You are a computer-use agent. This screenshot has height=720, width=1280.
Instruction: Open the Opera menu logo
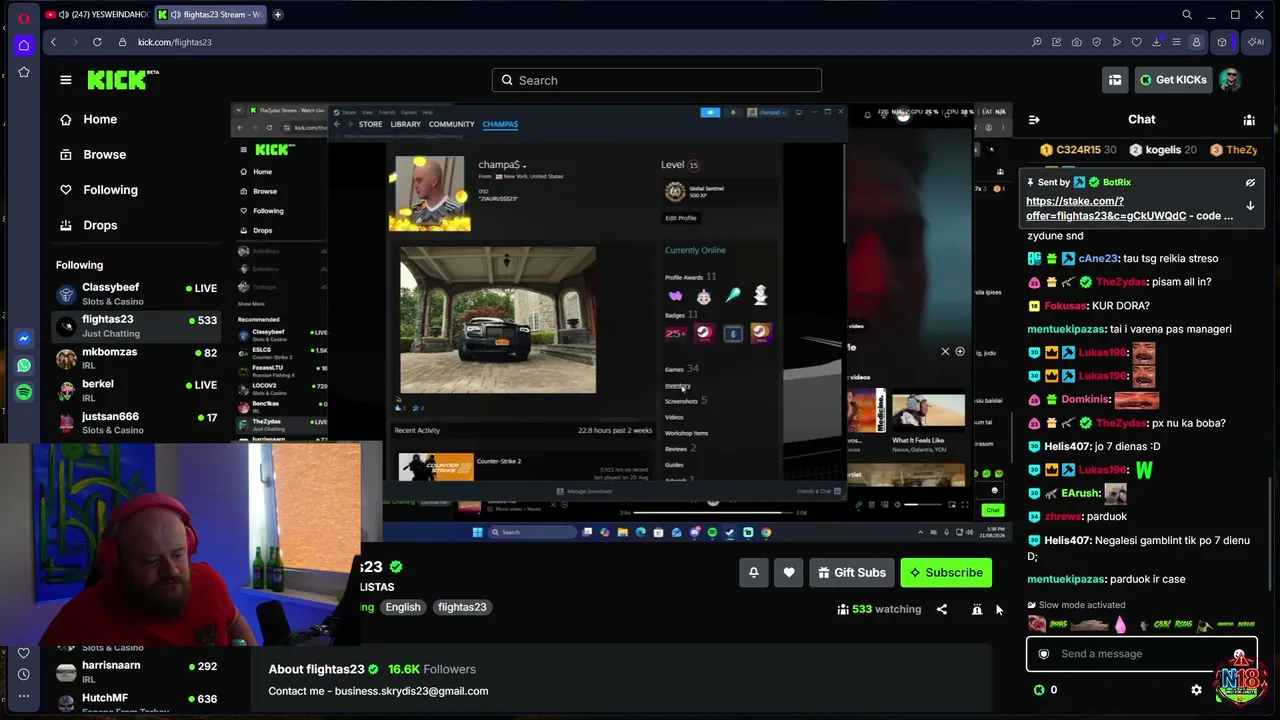click(x=24, y=18)
